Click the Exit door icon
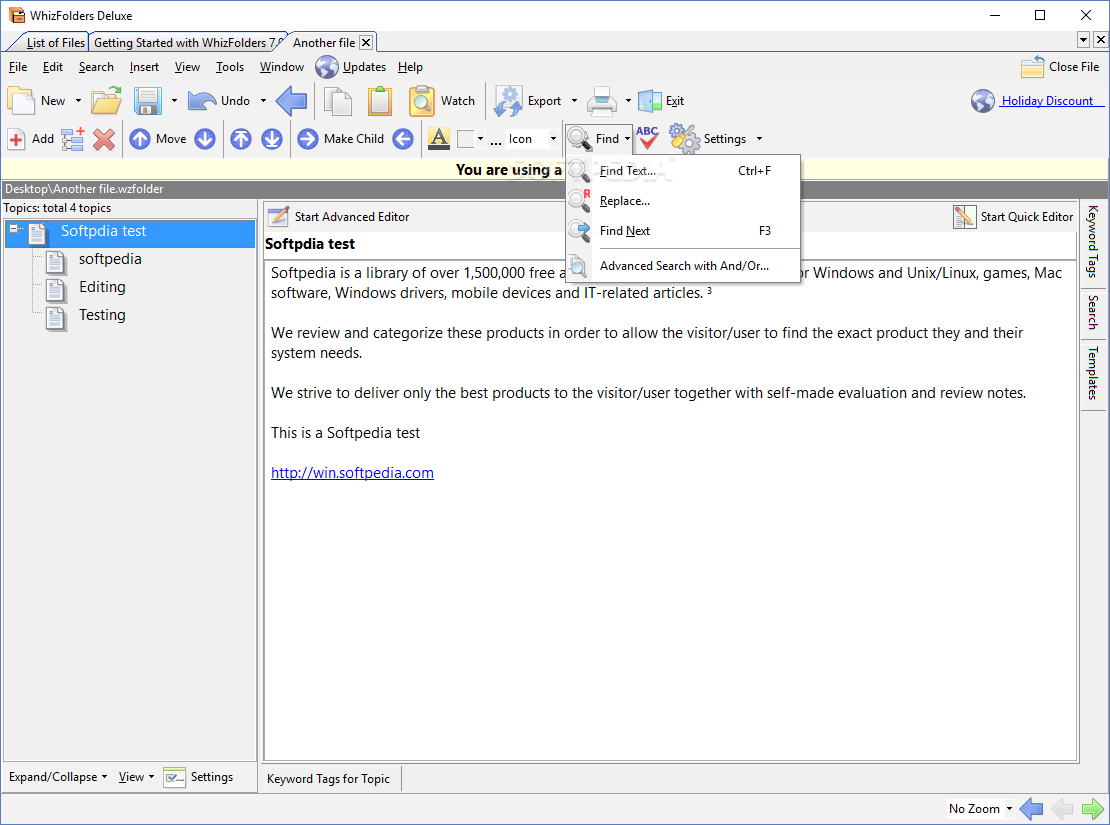This screenshot has width=1110, height=825. (649, 101)
